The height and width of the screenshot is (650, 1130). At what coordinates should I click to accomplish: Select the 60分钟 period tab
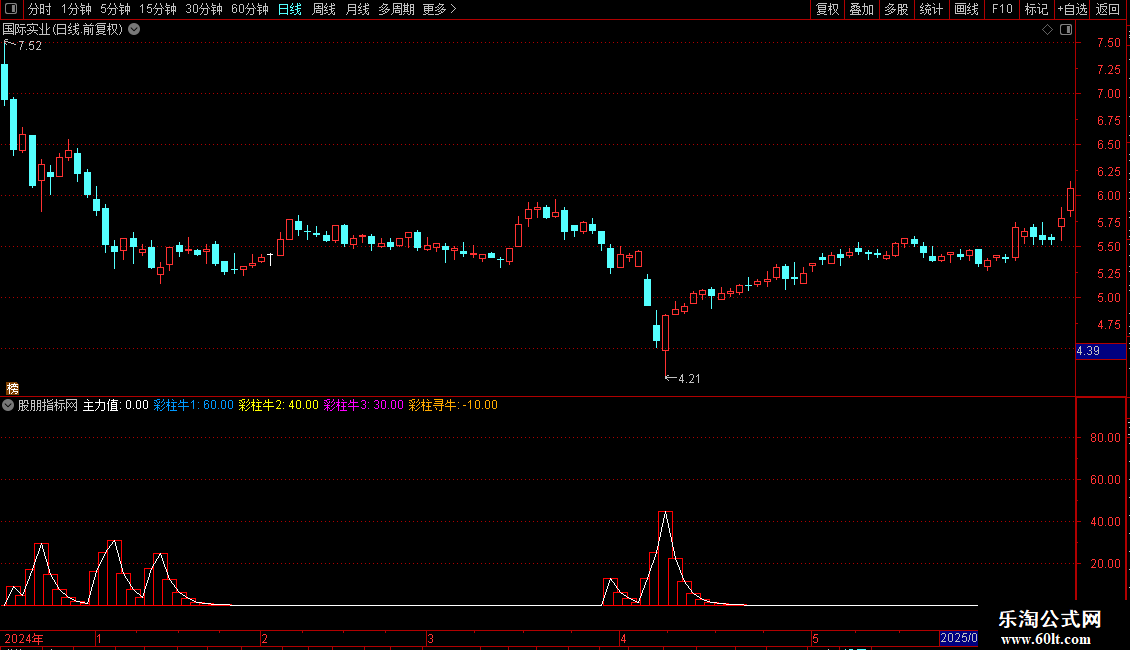[x=249, y=9]
